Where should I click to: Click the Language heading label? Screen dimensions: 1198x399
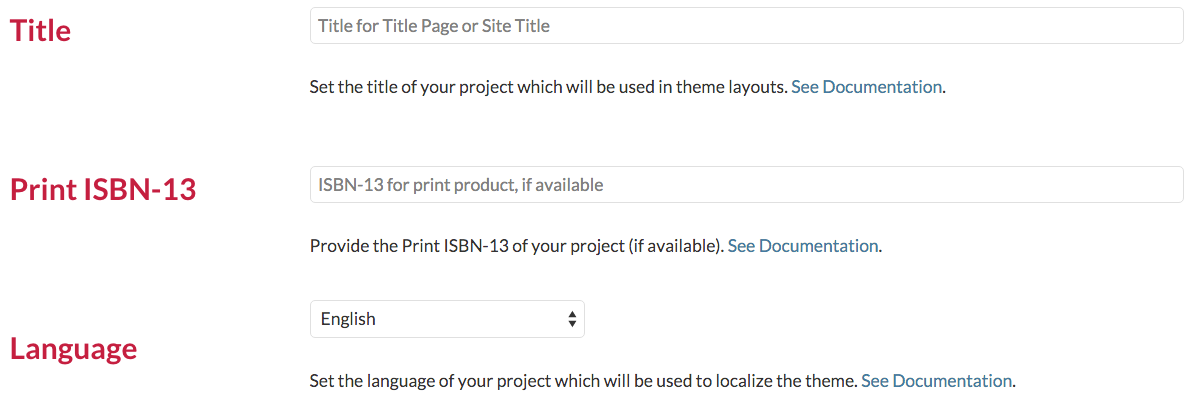tap(73, 349)
